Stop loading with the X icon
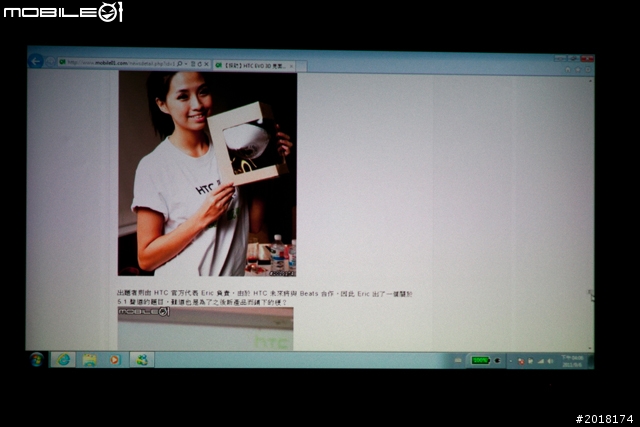The width and height of the screenshot is (640, 427). (x=207, y=64)
